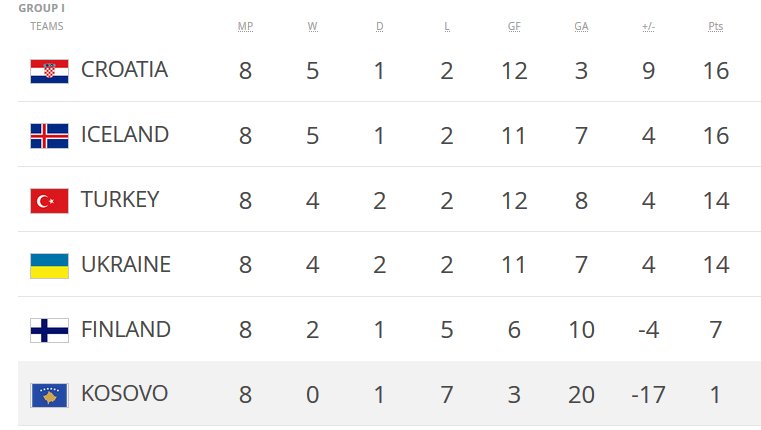Select the TURKEY team name
The height and width of the screenshot is (430, 761).
point(120,200)
